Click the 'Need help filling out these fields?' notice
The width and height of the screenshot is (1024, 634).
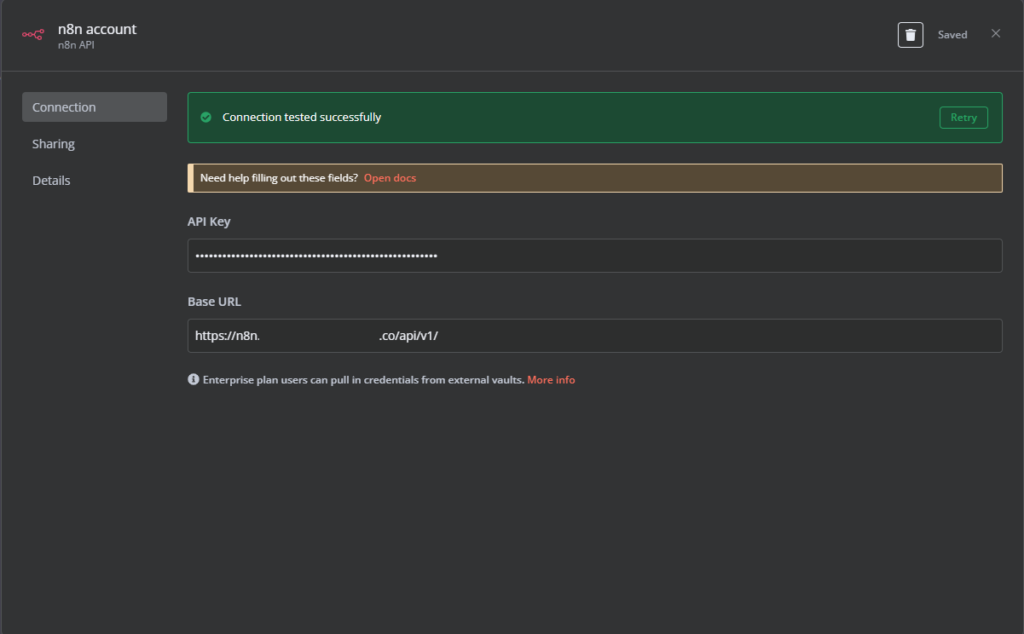(x=279, y=178)
